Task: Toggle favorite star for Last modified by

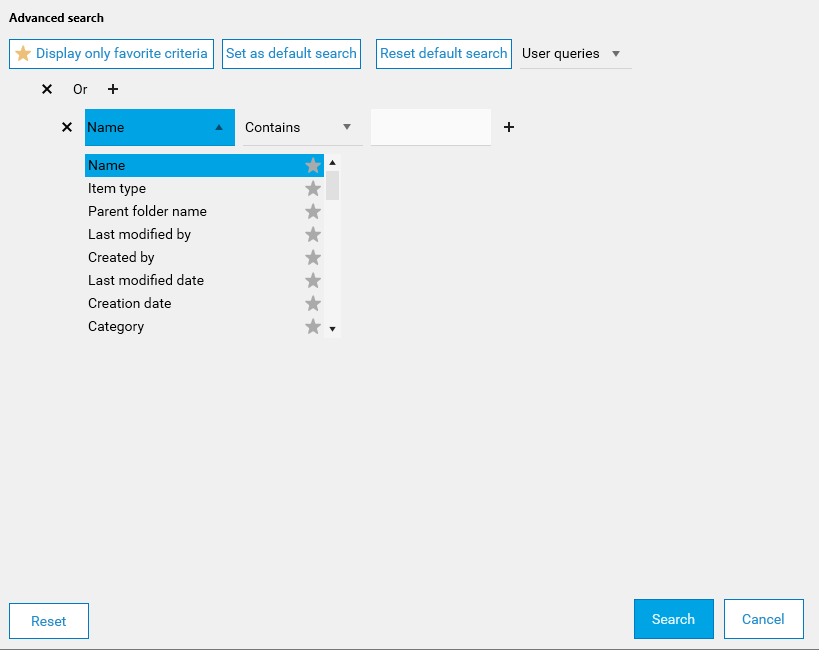Action: [x=313, y=235]
